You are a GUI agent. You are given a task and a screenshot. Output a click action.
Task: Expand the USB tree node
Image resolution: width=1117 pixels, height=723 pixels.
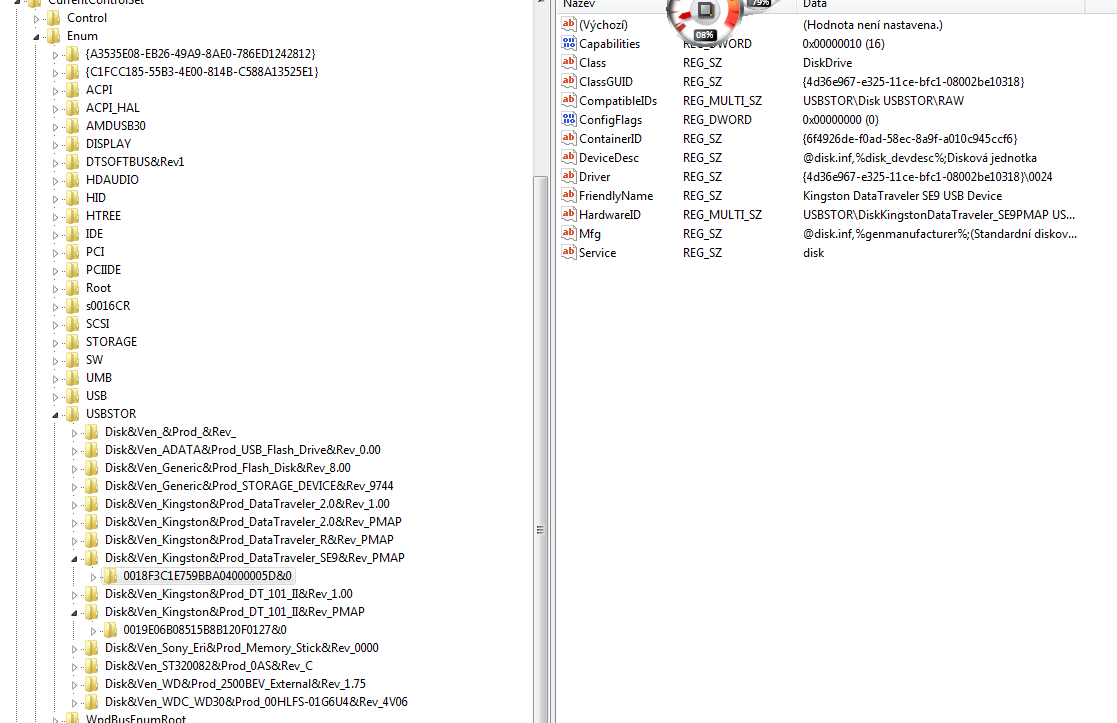pyautogui.click(x=56, y=397)
